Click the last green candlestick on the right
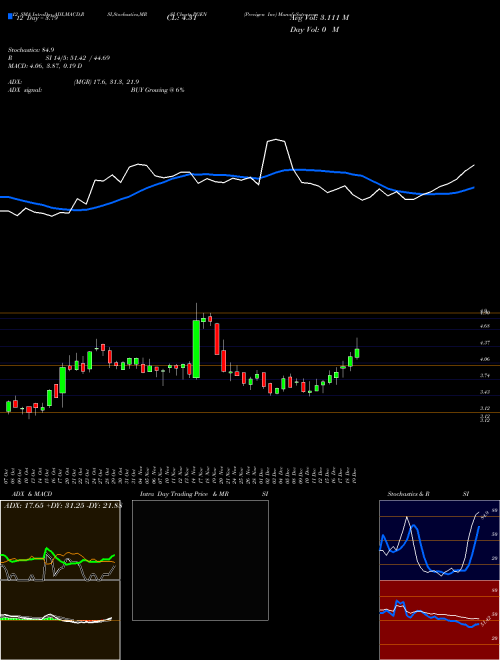The height and width of the screenshot is (660, 500). coord(357,353)
